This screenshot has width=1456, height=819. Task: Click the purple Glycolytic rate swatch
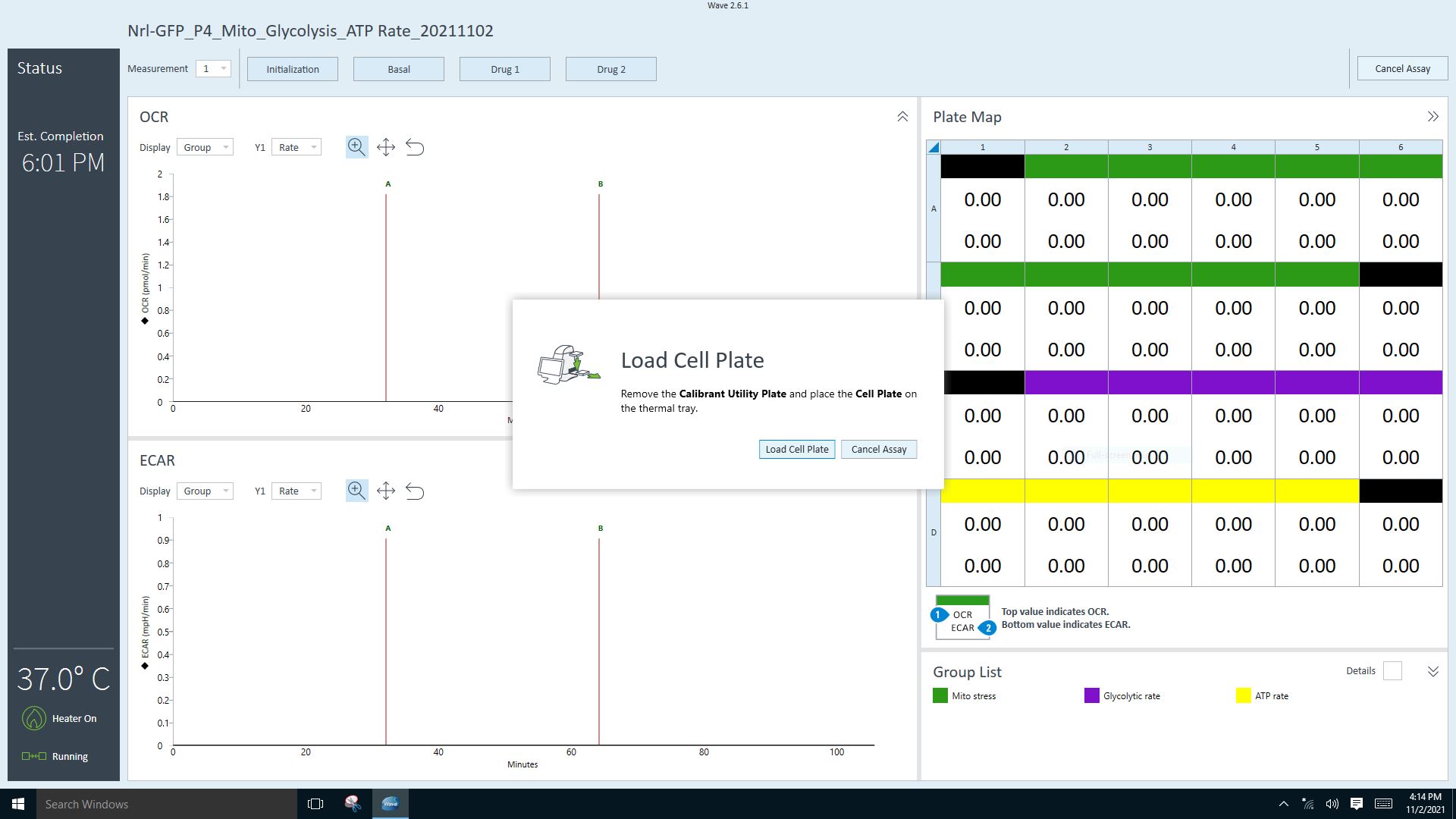(1092, 695)
